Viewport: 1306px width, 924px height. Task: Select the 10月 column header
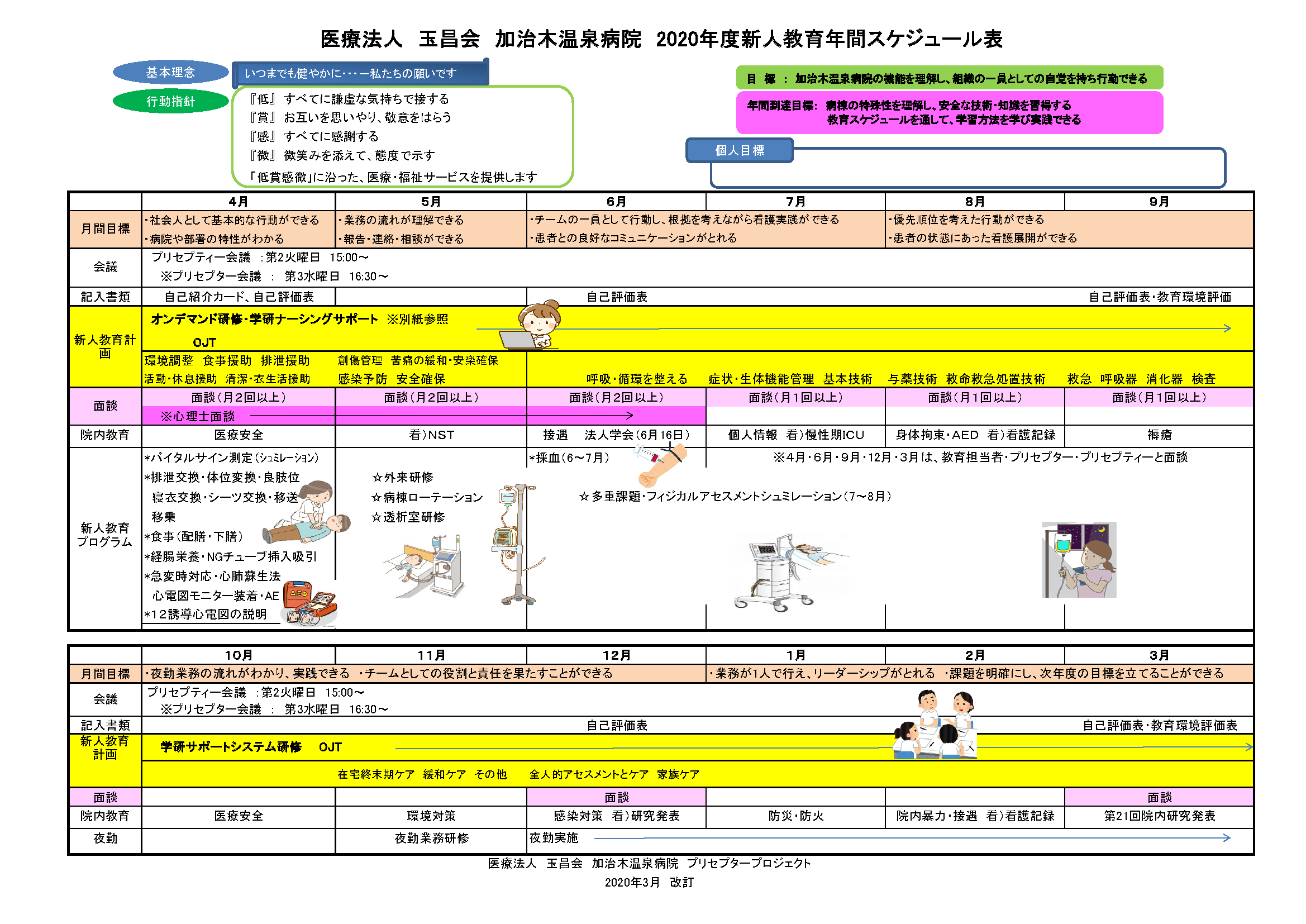239,655
